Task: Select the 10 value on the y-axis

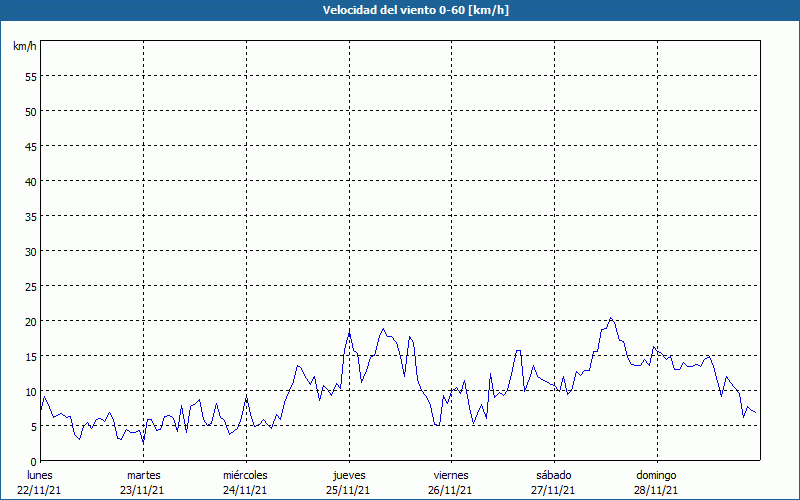Action: click(x=31, y=391)
